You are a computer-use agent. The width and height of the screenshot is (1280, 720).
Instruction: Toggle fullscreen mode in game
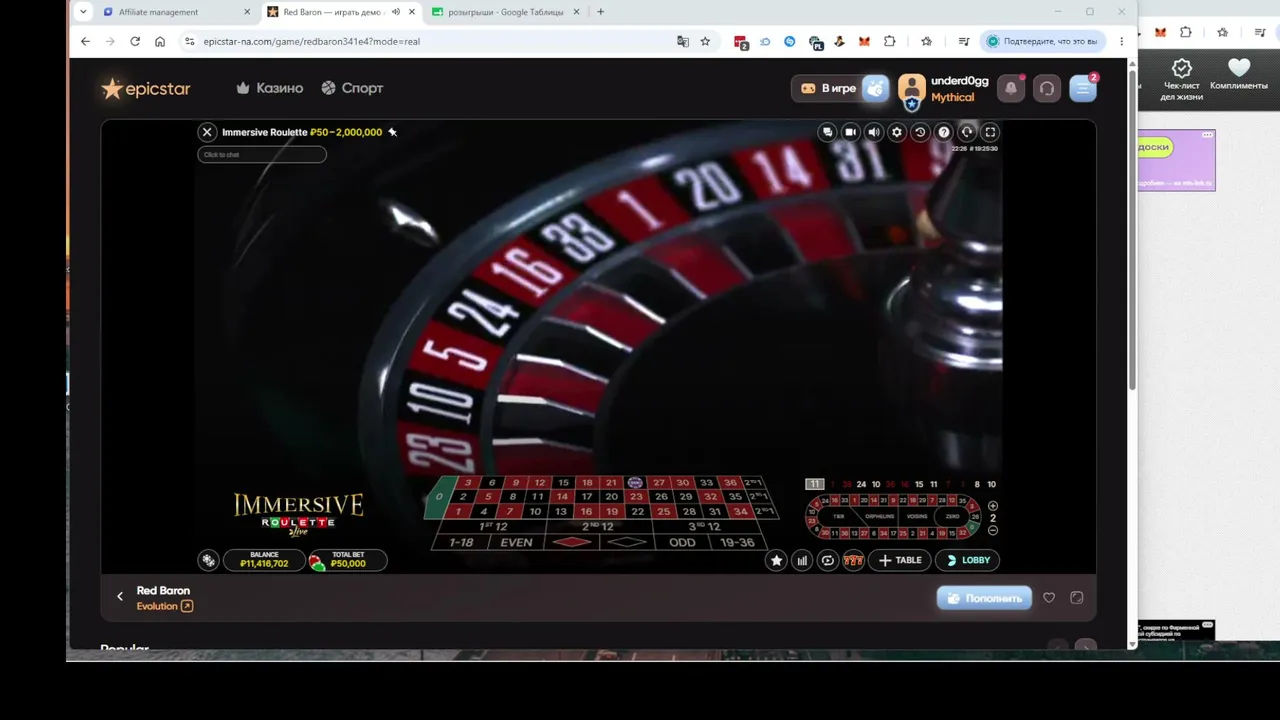[x=990, y=132]
